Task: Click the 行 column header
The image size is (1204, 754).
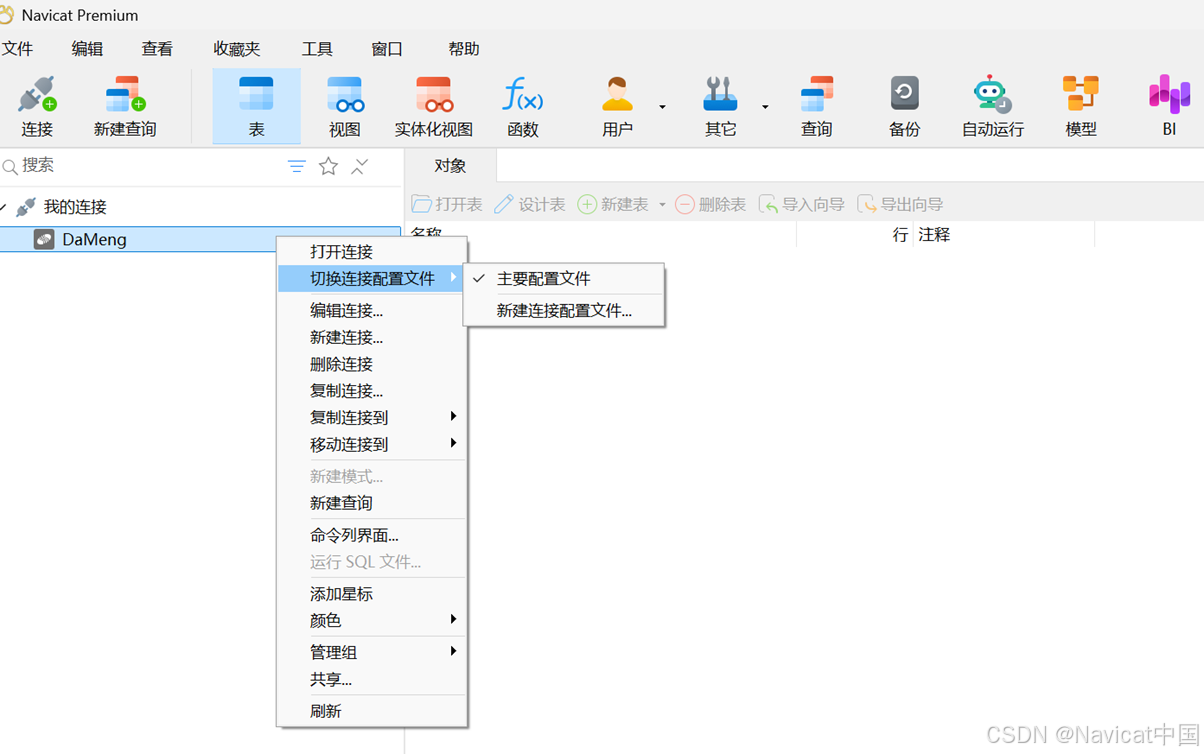Action: point(900,235)
